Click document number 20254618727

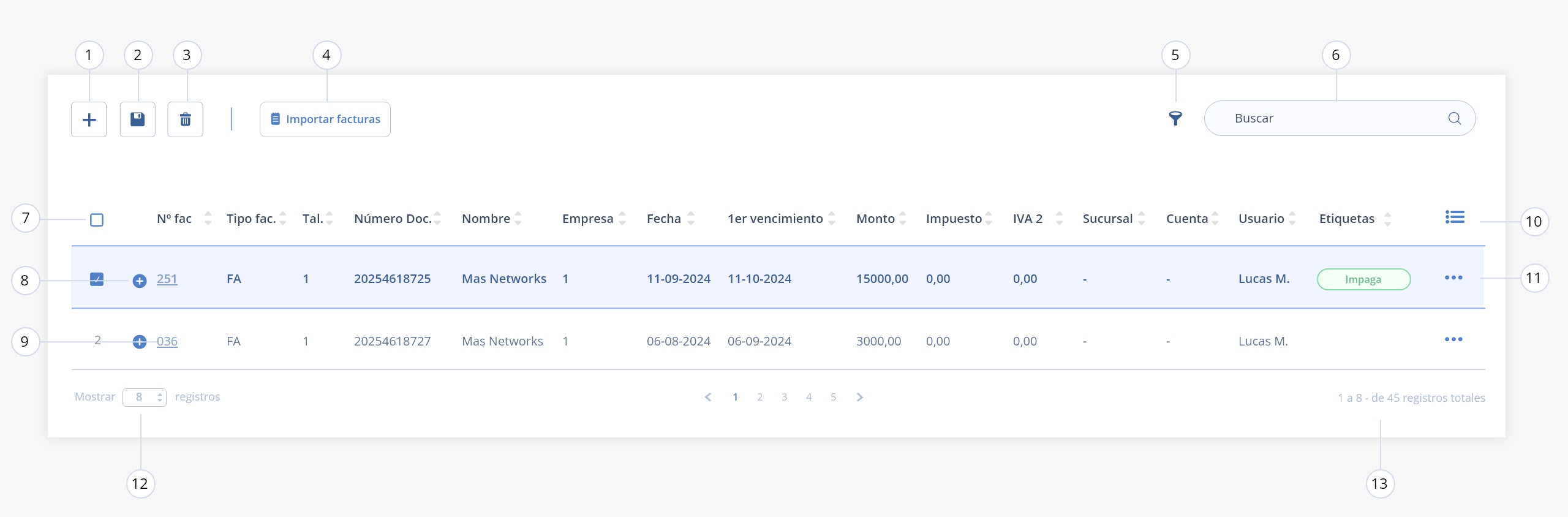tap(392, 341)
